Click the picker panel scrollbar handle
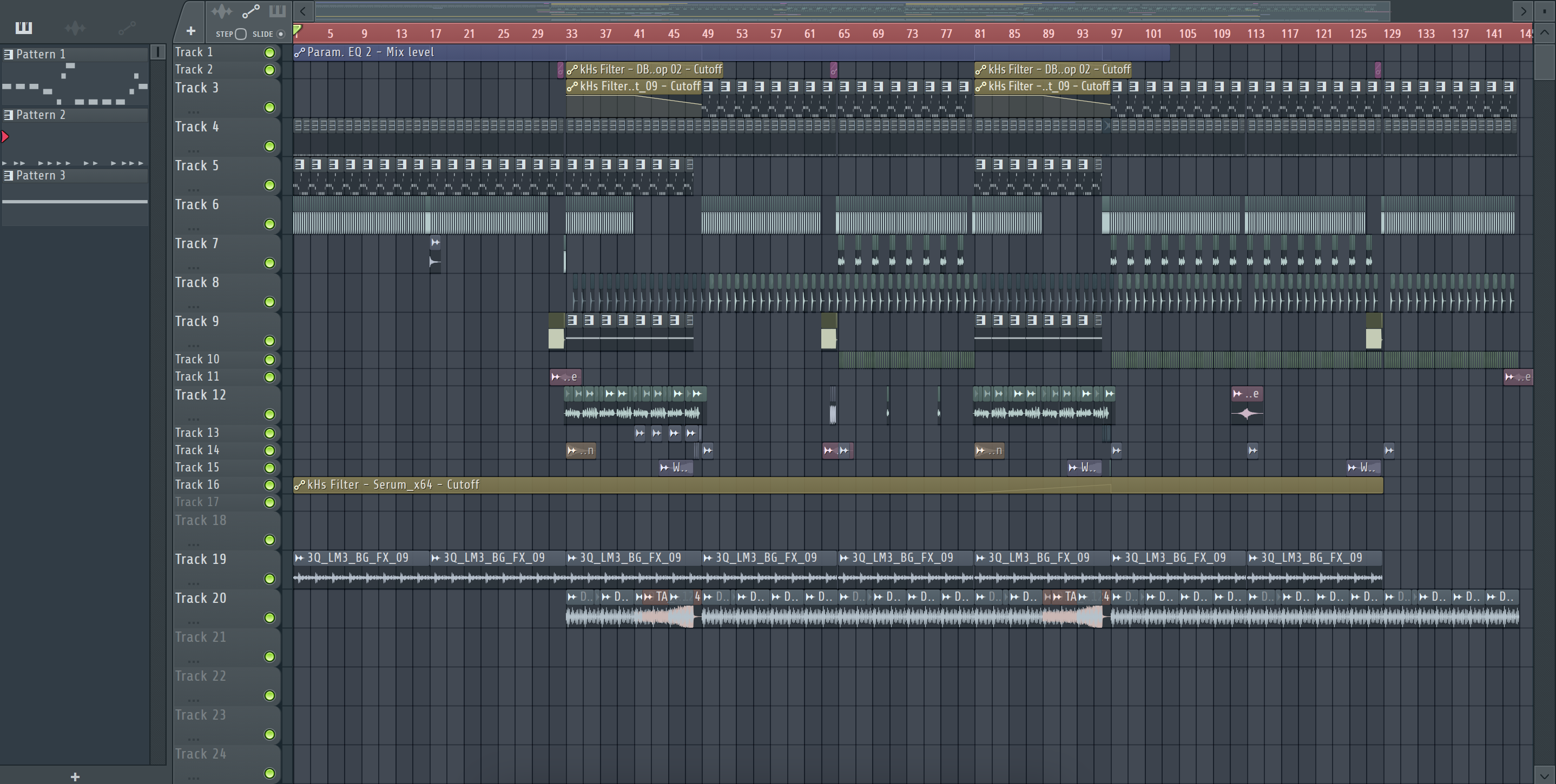This screenshot has height=784, width=1556. [x=157, y=52]
